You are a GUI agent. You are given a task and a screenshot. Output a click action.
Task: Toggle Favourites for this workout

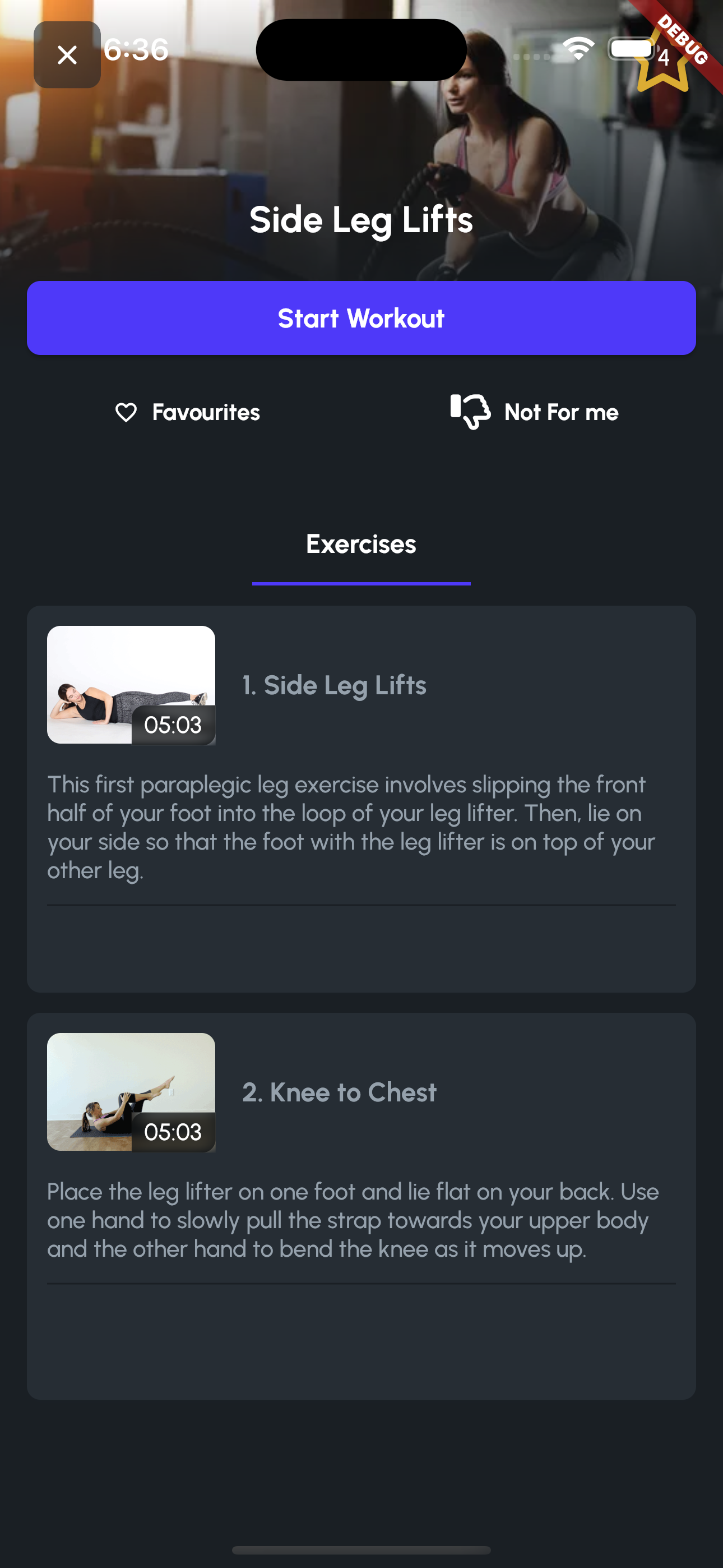(x=187, y=412)
